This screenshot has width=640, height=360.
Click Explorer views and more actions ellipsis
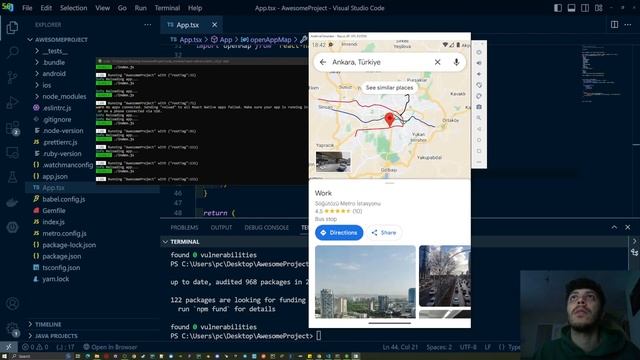(147, 25)
